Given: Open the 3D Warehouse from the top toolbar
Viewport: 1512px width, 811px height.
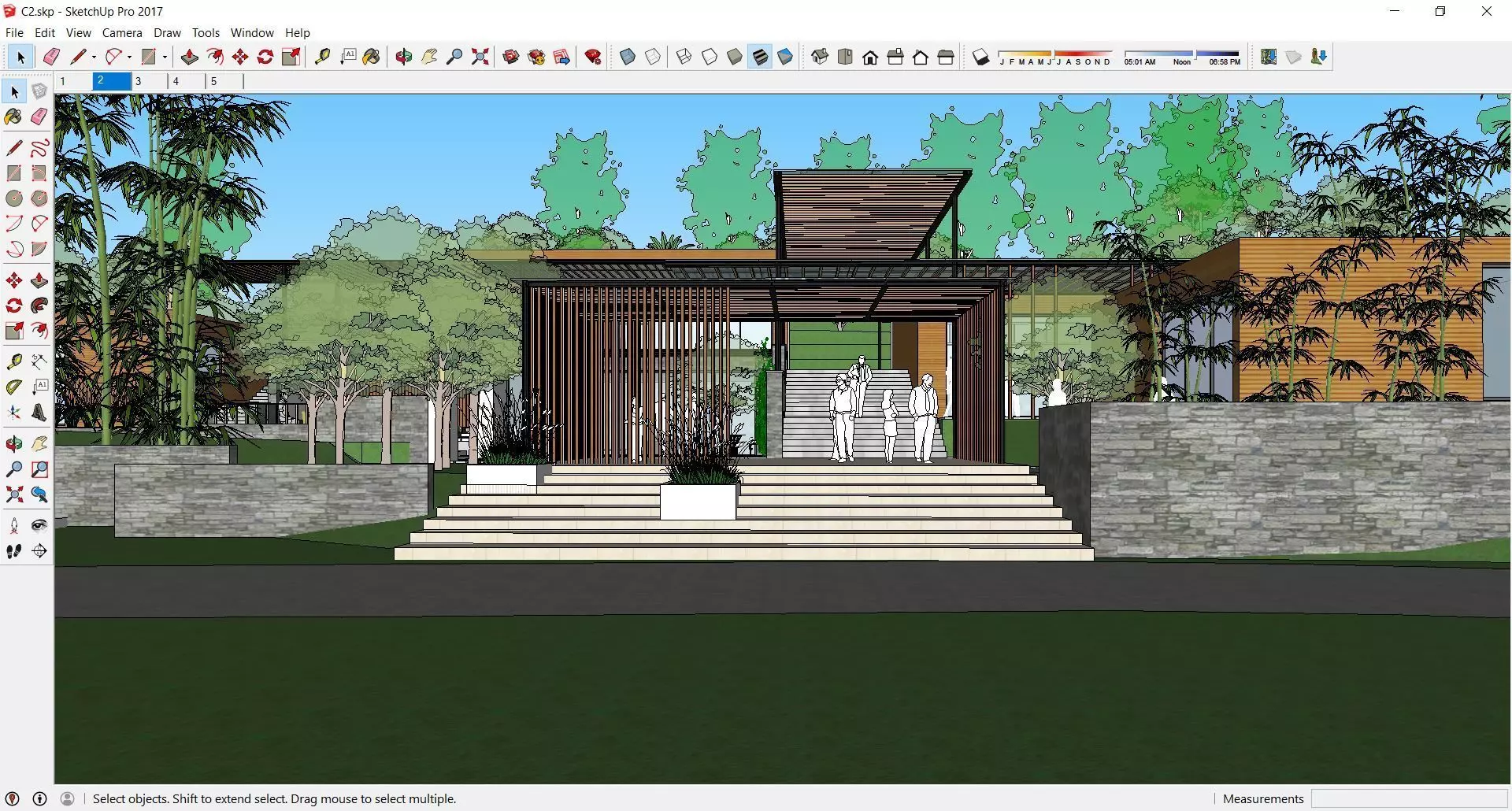Looking at the screenshot, I should click(x=511, y=57).
